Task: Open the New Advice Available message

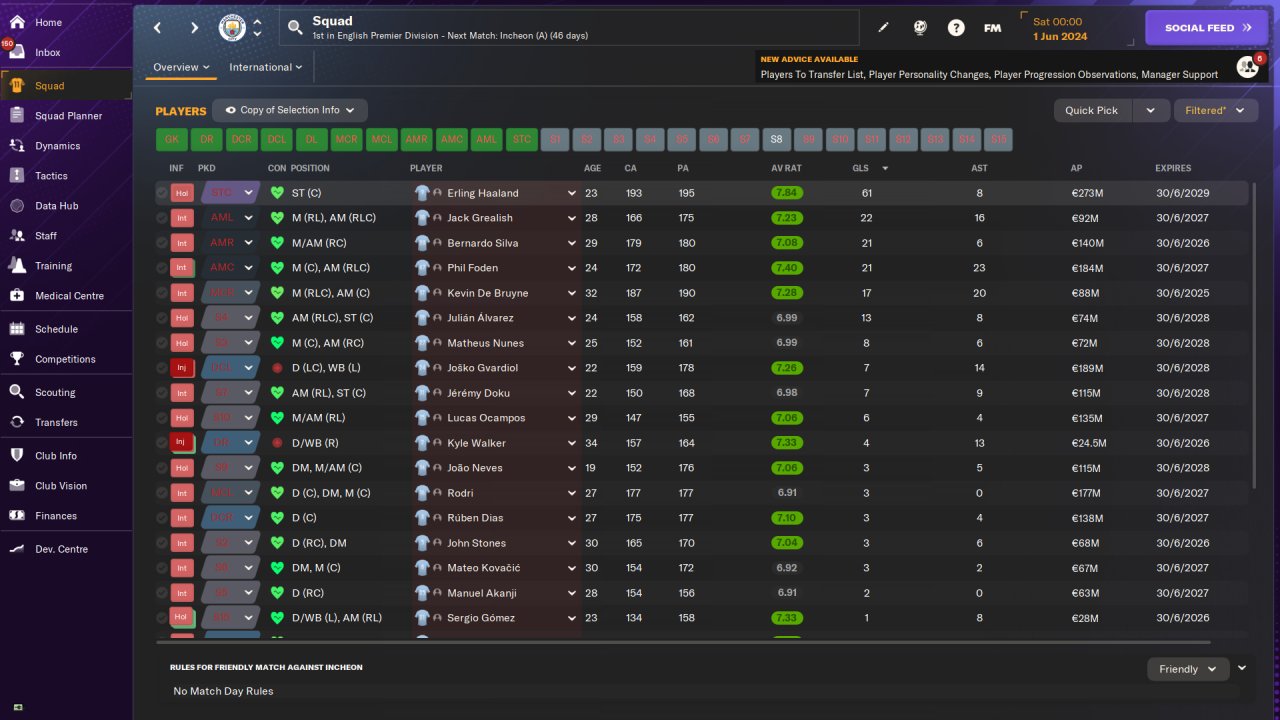Action: point(989,67)
